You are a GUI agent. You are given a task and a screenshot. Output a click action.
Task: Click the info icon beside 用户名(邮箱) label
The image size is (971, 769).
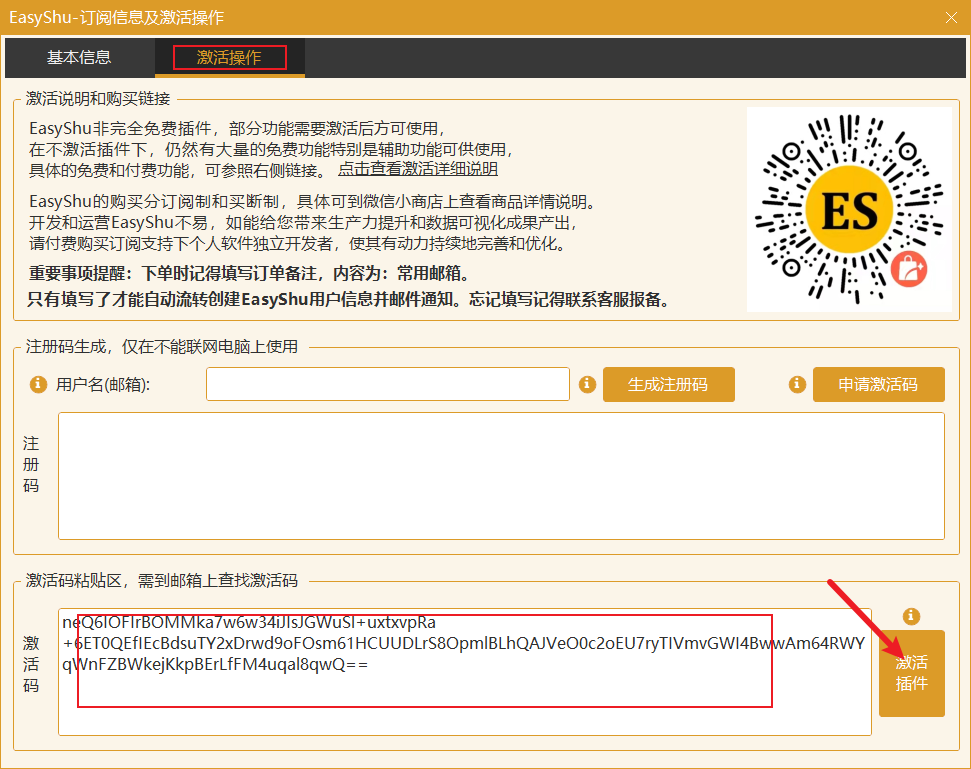38,384
